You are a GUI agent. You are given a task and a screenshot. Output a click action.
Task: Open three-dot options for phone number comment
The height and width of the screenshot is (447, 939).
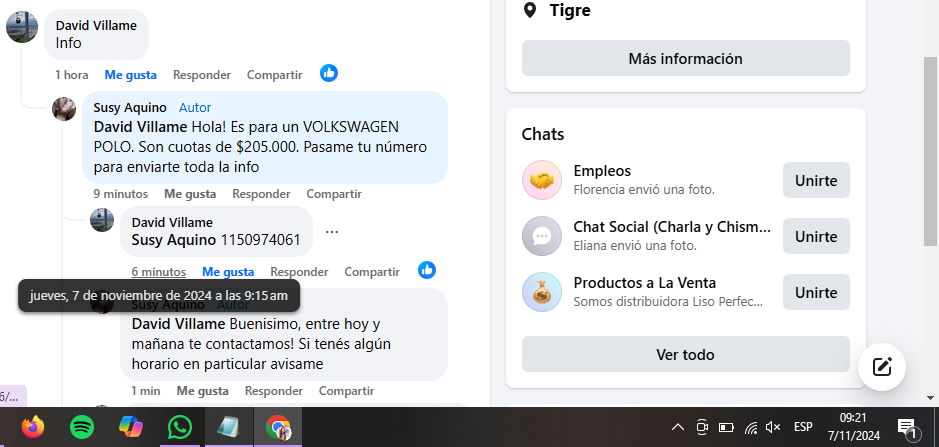point(332,232)
